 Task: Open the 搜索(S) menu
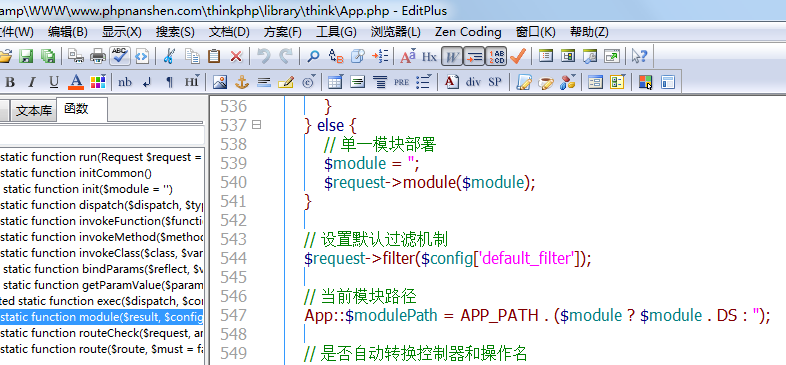coord(175,32)
